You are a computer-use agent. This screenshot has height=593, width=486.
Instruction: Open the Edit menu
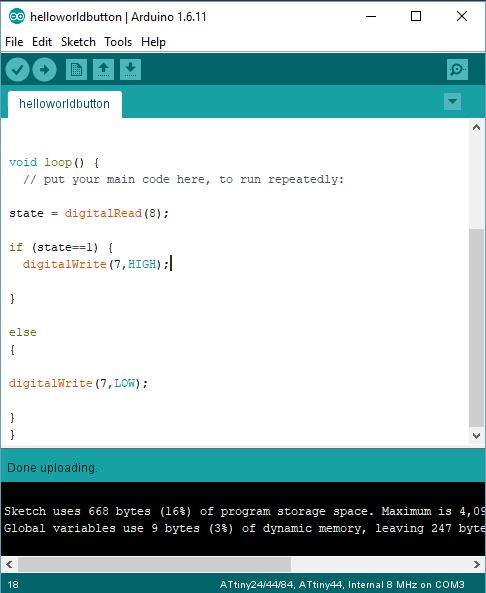tap(42, 42)
